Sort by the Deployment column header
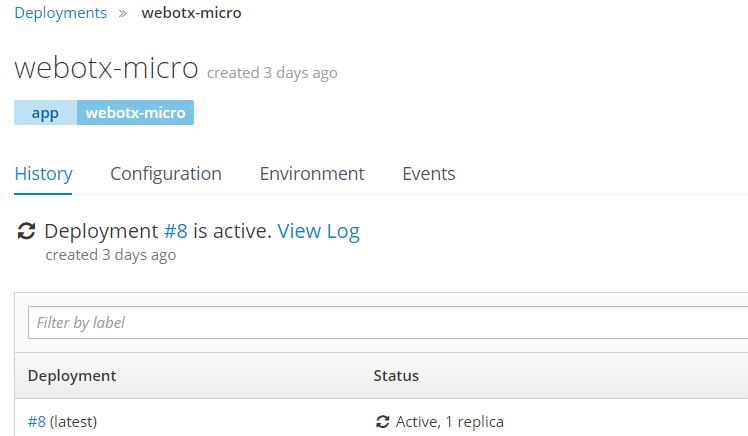Screen dimensions: 748x436 (x=72, y=376)
